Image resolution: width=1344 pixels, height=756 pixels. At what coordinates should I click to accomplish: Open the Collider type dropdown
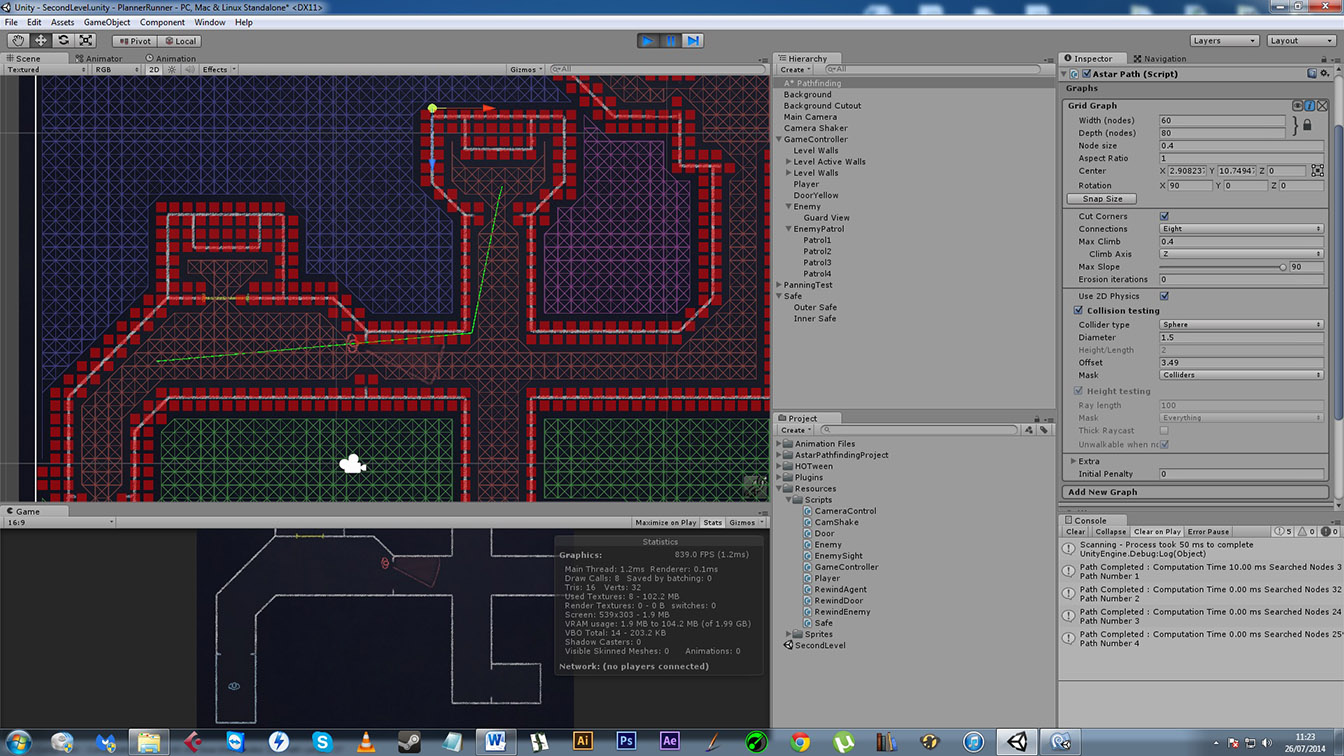pyautogui.click(x=1240, y=325)
